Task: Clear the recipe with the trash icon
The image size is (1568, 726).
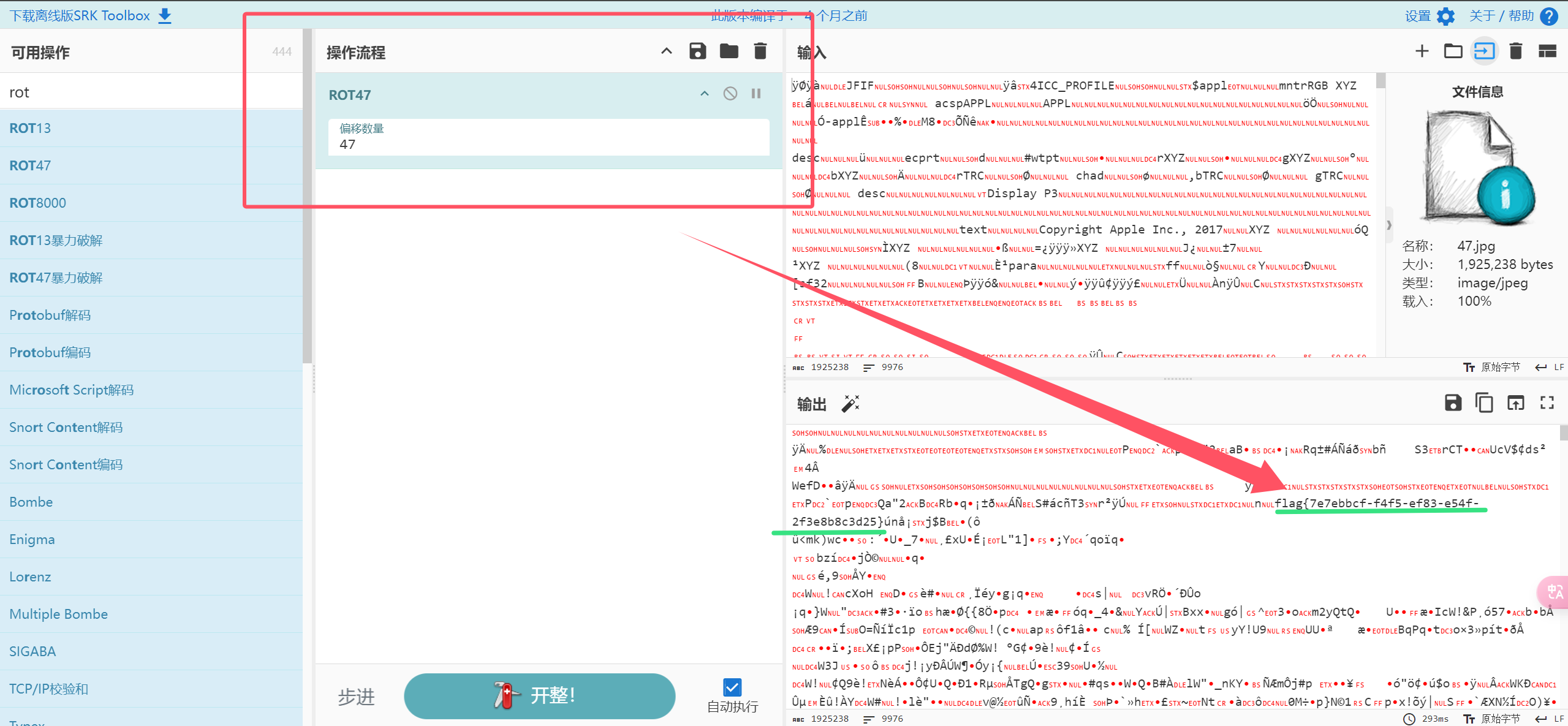Action: [x=760, y=51]
